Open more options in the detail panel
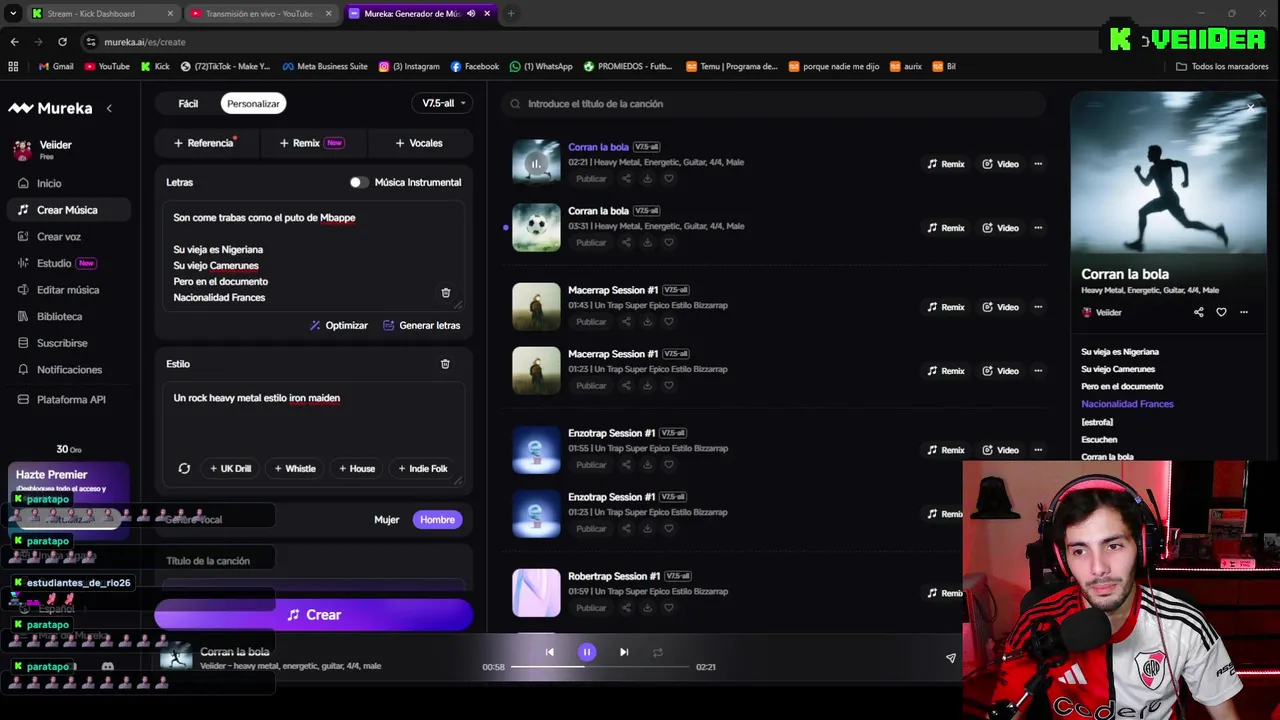1280x720 pixels. [1244, 312]
